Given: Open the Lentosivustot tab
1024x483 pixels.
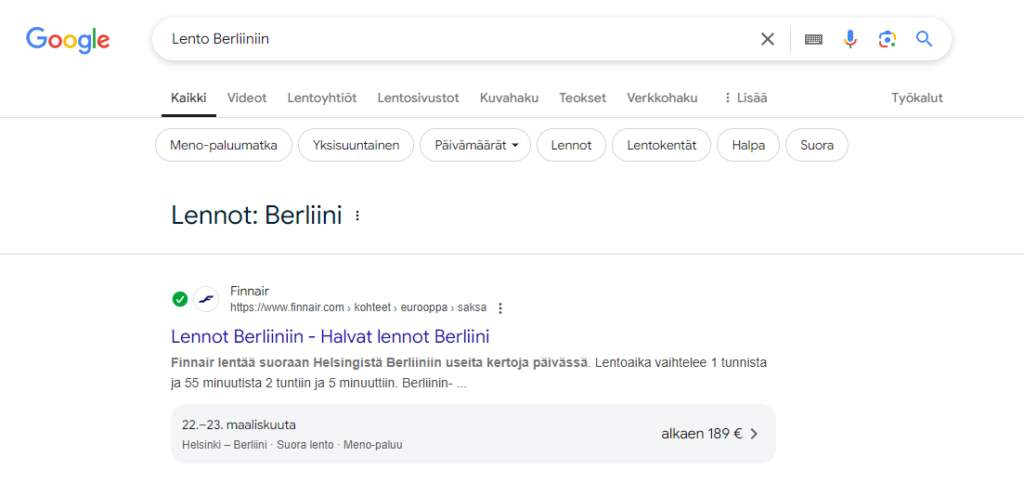Looking at the screenshot, I should [x=418, y=98].
